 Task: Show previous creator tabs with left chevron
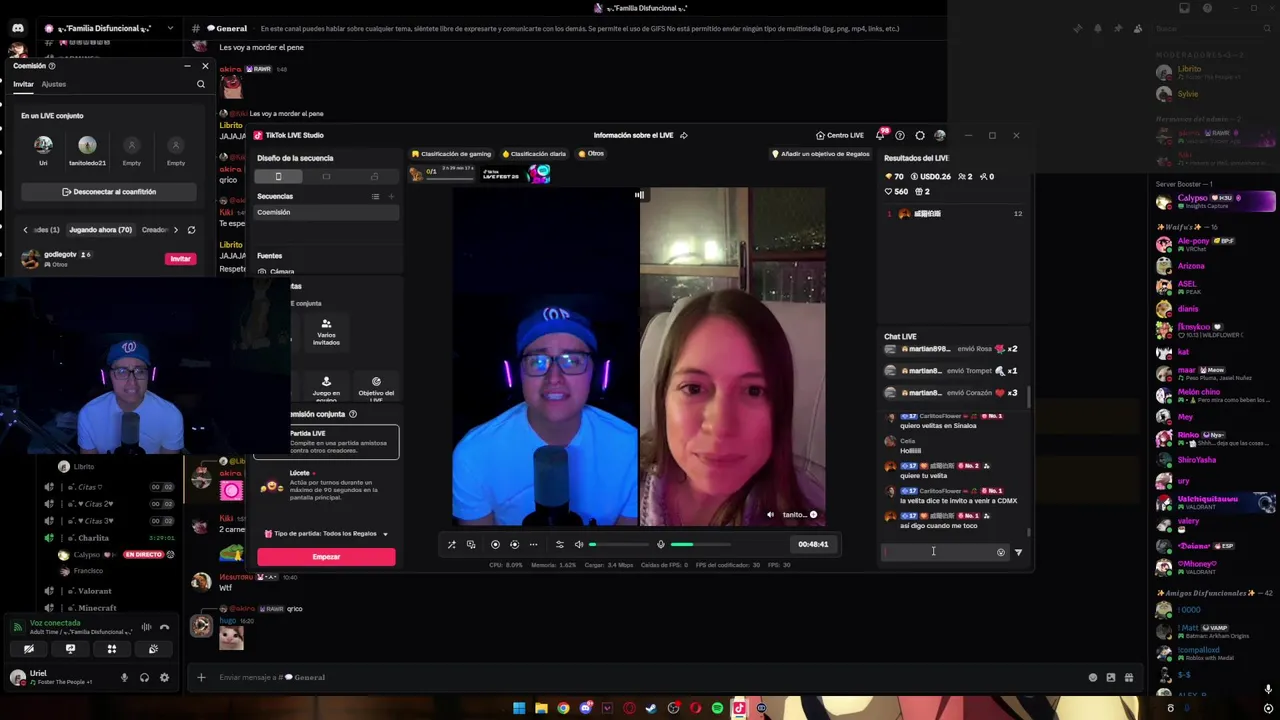click(26, 230)
